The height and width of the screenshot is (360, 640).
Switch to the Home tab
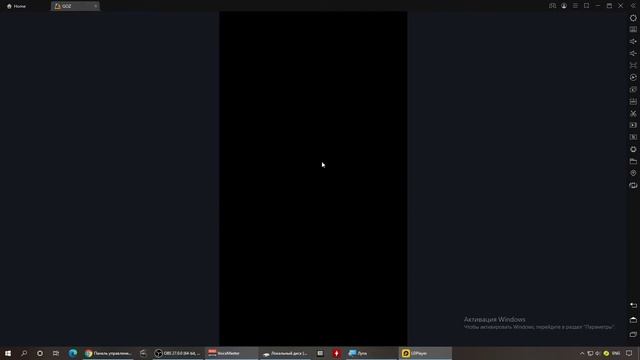(x=16, y=6)
